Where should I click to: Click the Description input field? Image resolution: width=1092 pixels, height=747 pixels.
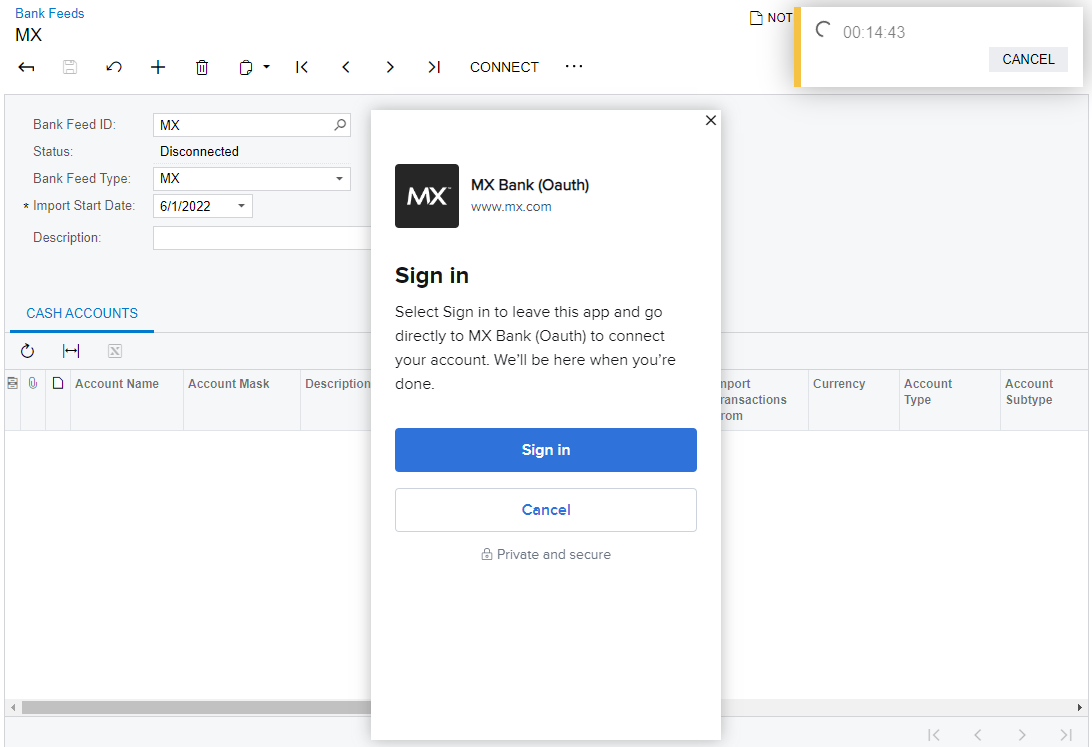point(262,237)
